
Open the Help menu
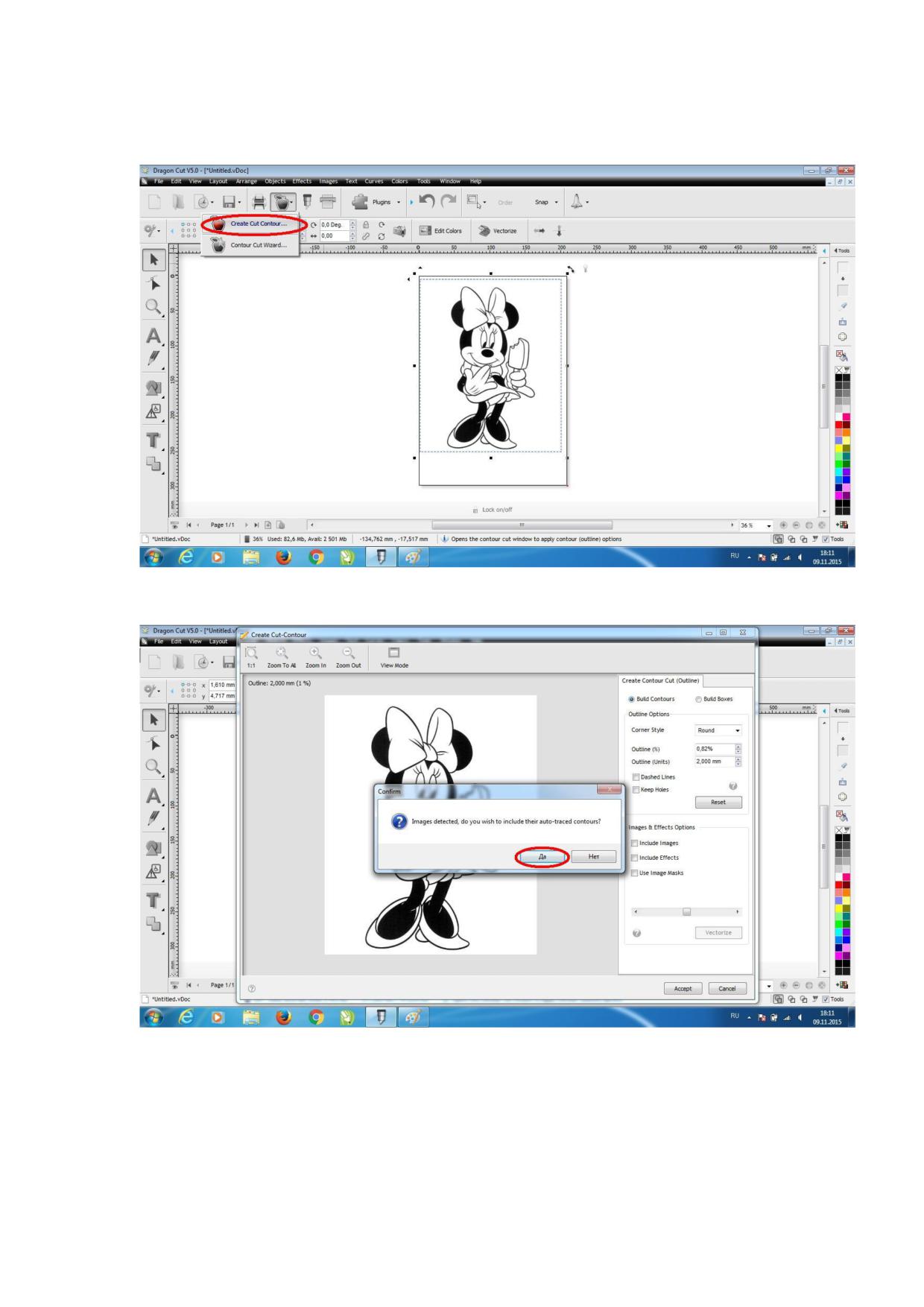pyautogui.click(x=475, y=181)
